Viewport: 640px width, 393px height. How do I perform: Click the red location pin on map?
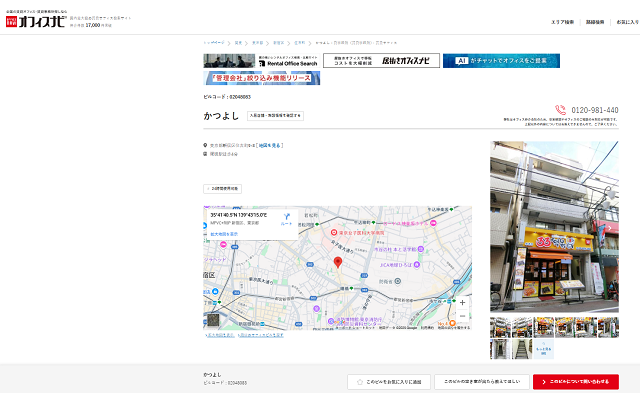[338, 262]
